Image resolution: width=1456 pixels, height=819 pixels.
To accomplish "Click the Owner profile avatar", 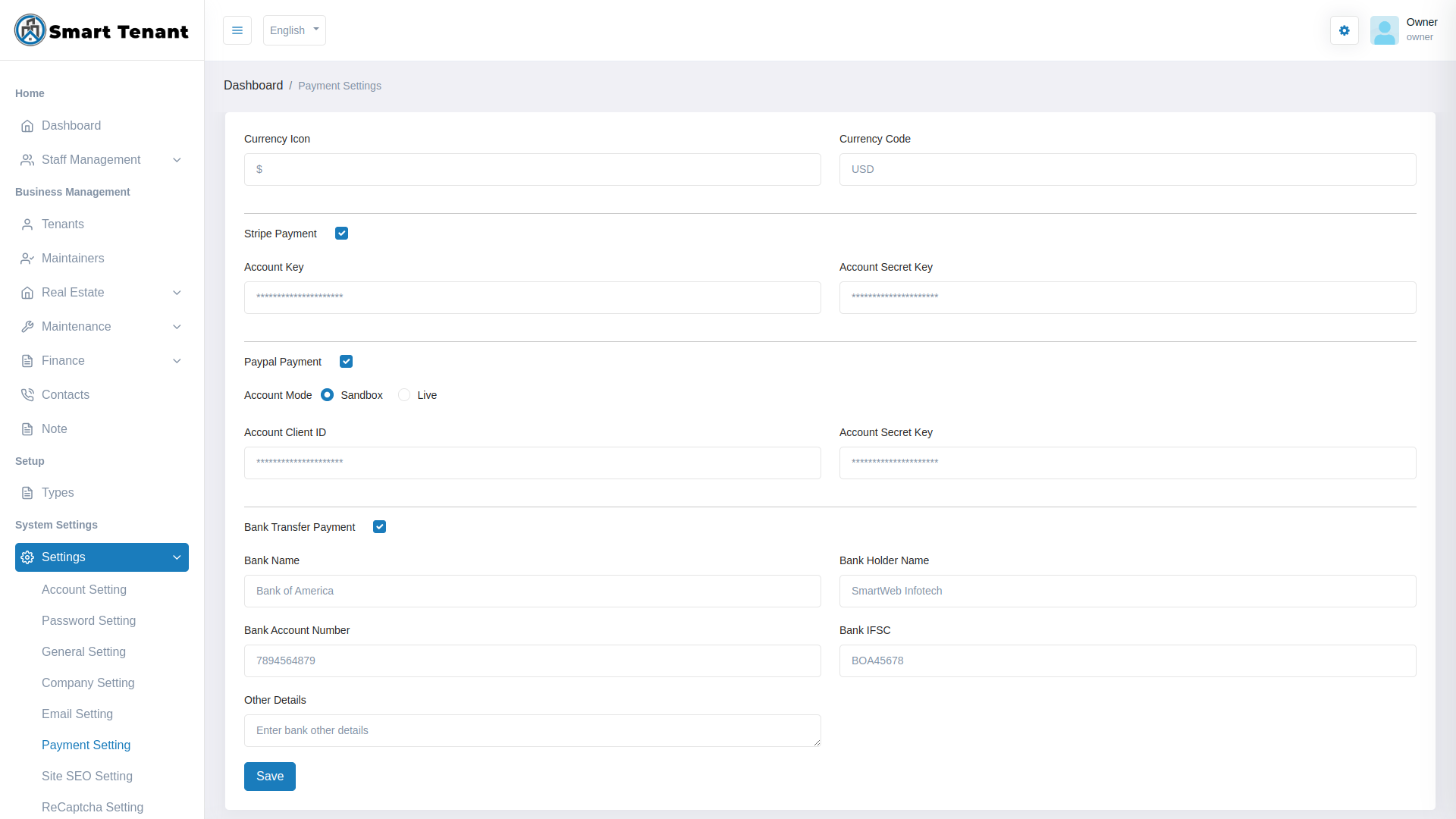I will 1384,30.
